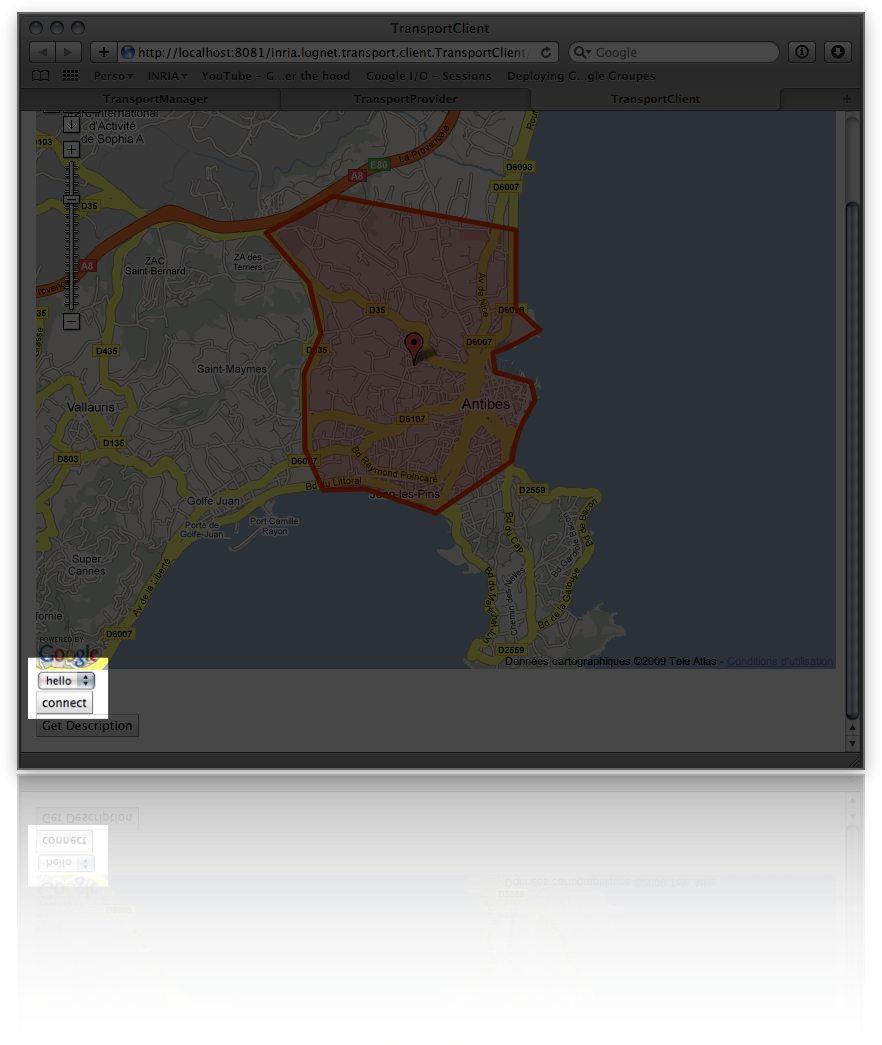Open the Perso bookmarks folder dropdown
The width and height of the screenshot is (882, 1045).
pyautogui.click(x=113, y=76)
